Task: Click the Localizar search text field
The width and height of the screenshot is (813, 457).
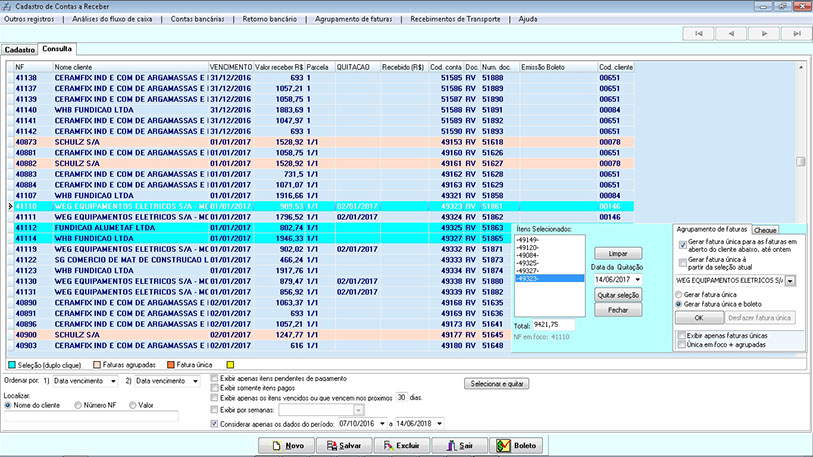Action: tap(90, 417)
